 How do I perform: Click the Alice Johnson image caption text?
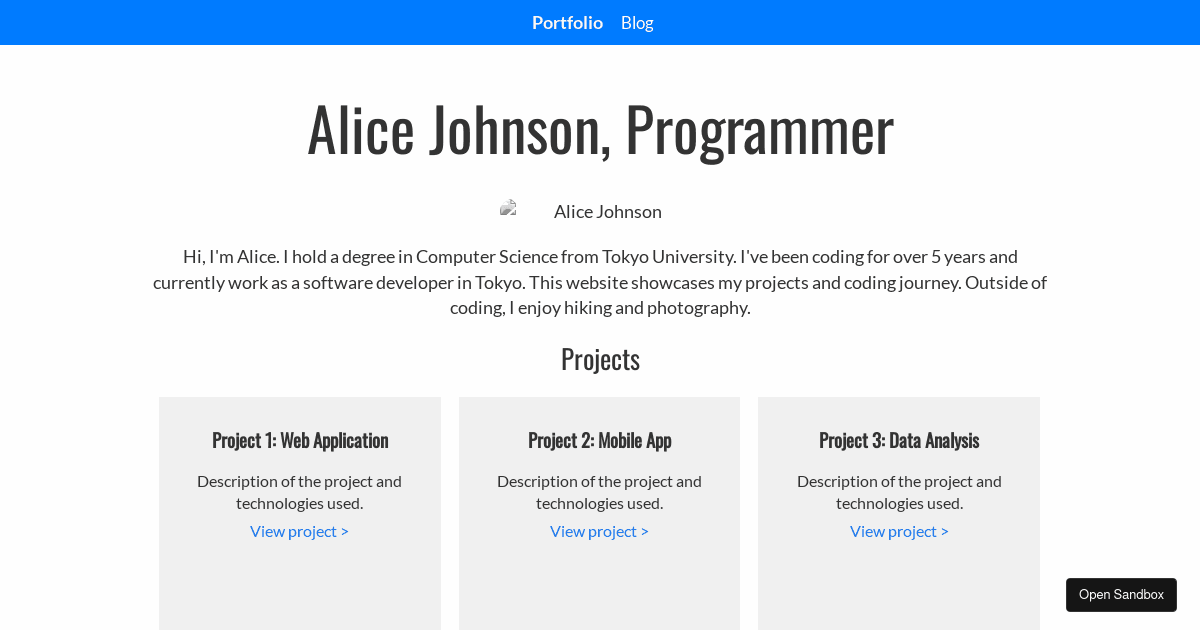point(607,211)
